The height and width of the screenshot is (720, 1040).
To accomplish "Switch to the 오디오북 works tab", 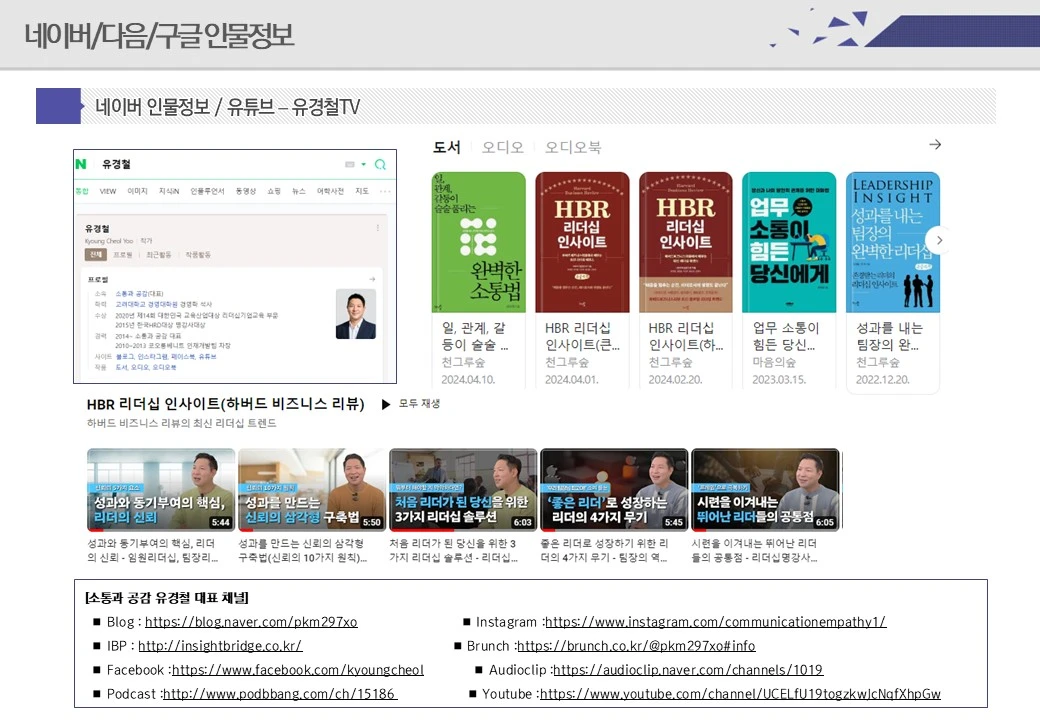I will coord(572,147).
